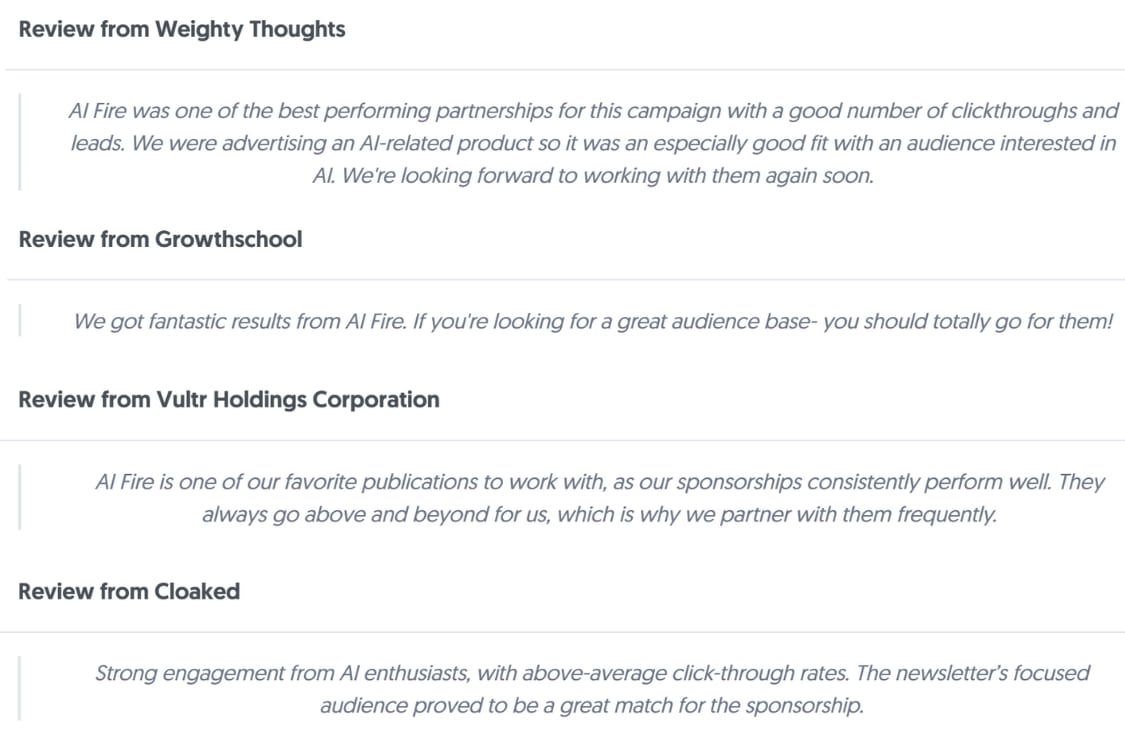Viewport: 1125px width, 756px height.
Task: Click the divider line under the Cloaked heading
Action: (562, 632)
